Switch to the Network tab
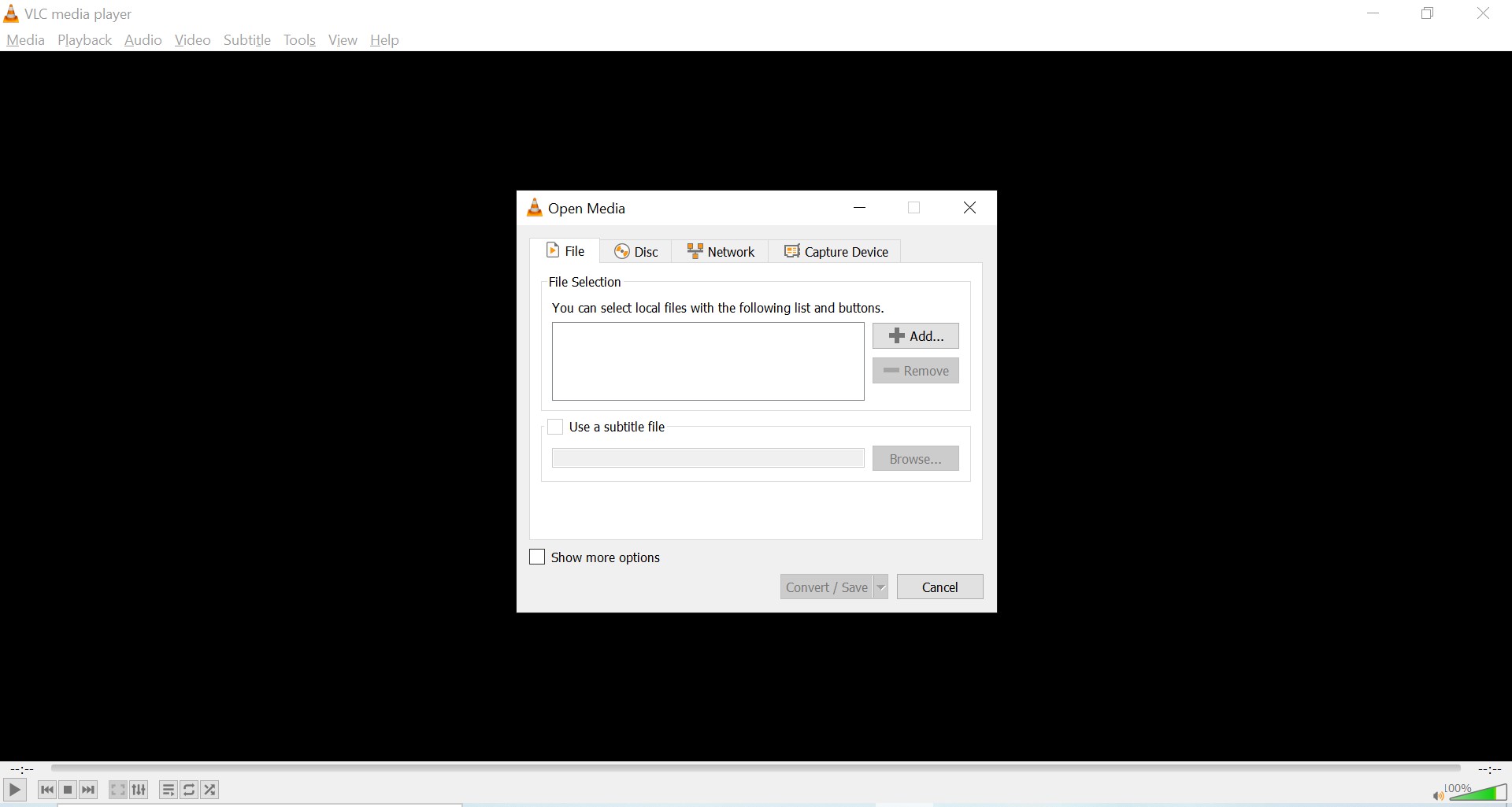The image size is (1512, 807). 720,251
